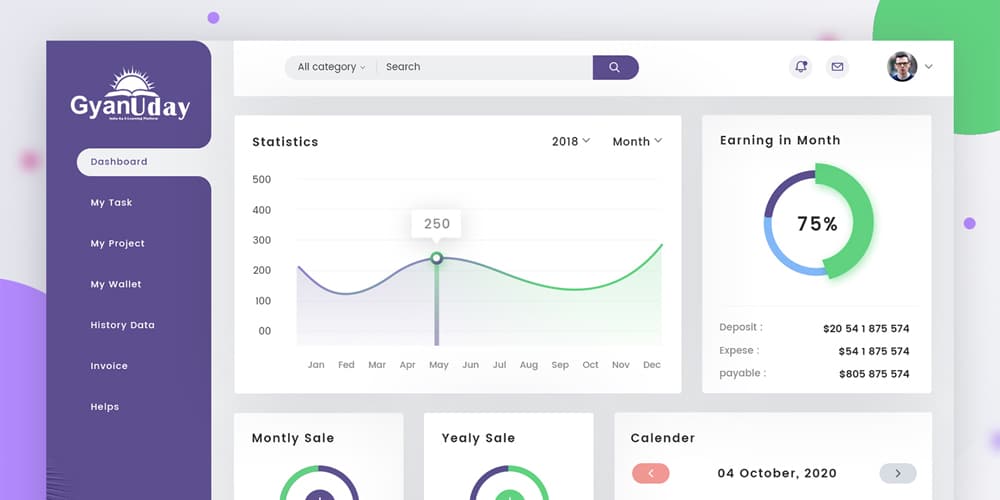
Task: Click the Montly Sale donut chart
Action: click(x=319, y=483)
